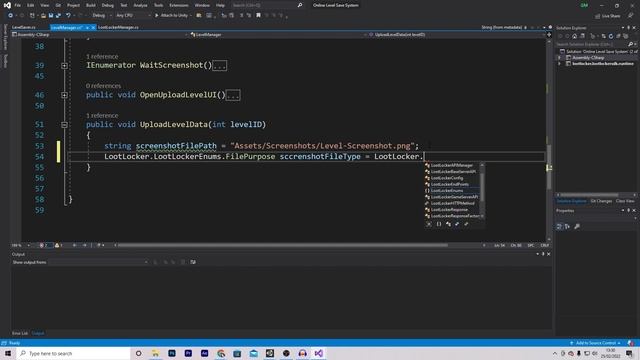Toggle the last wrench filter in IntelliSense
The image size is (640, 360).
[466, 224]
